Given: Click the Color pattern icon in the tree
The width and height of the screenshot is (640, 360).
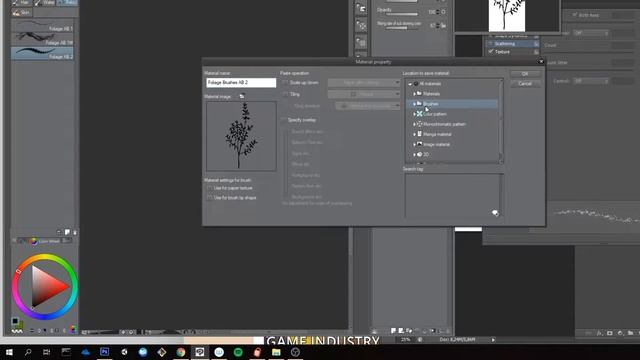Looking at the screenshot, I should (419, 114).
